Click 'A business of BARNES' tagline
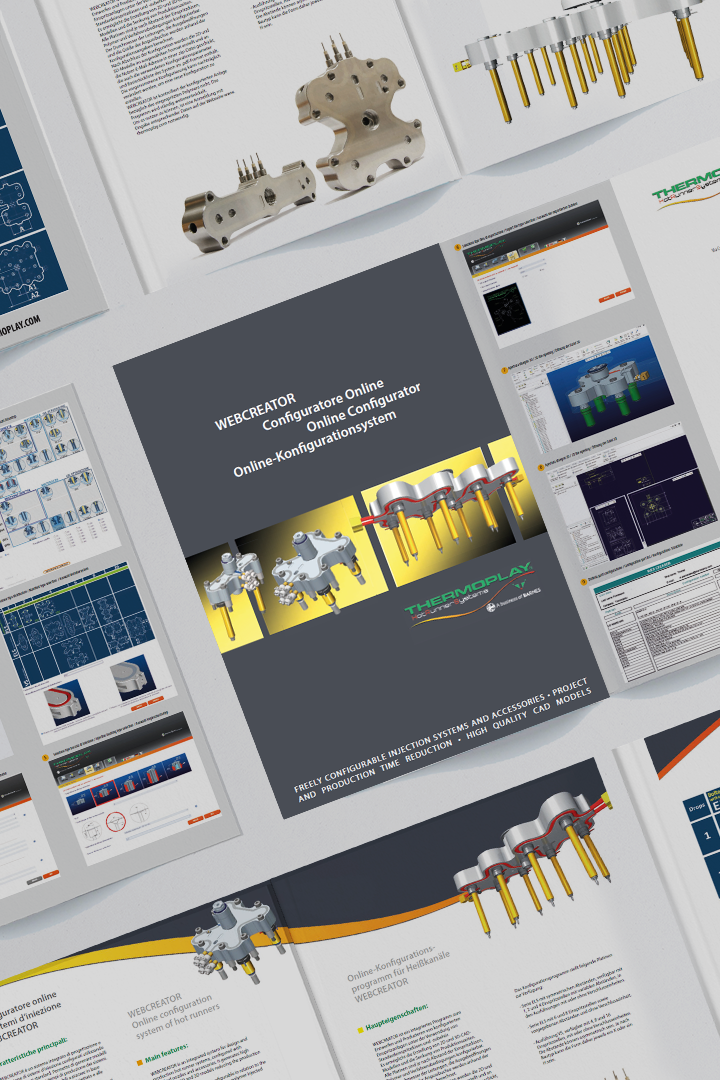The height and width of the screenshot is (1080, 720). pyautogui.click(x=515, y=599)
